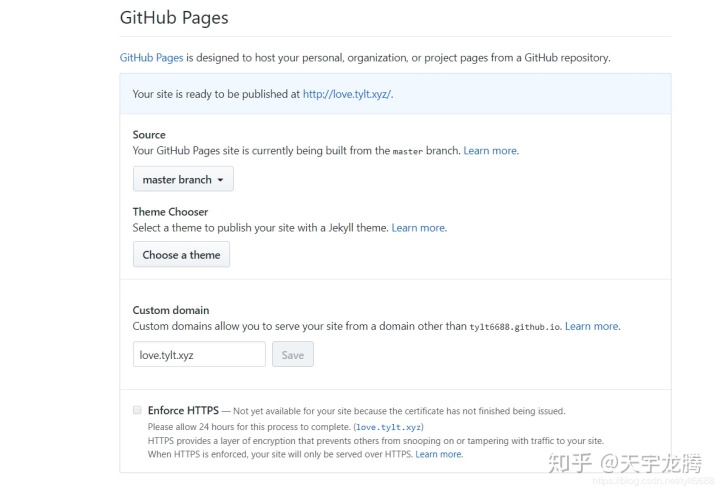The width and height of the screenshot is (720, 492).
Task: Open the love.tylt.xyz link in HTTPS notice
Action: (389, 427)
